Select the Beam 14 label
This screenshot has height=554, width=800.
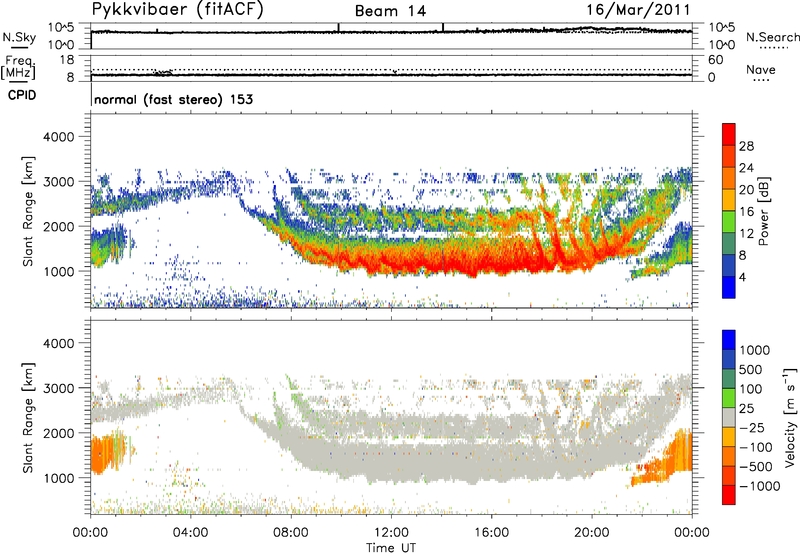pyautogui.click(x=390, y=11)
